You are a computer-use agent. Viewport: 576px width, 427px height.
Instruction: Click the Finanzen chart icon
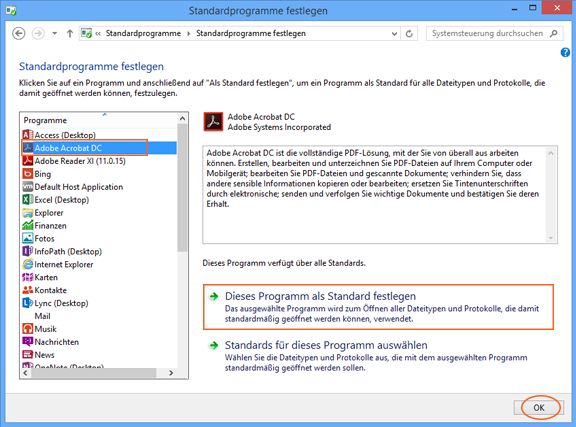(28, 225)
